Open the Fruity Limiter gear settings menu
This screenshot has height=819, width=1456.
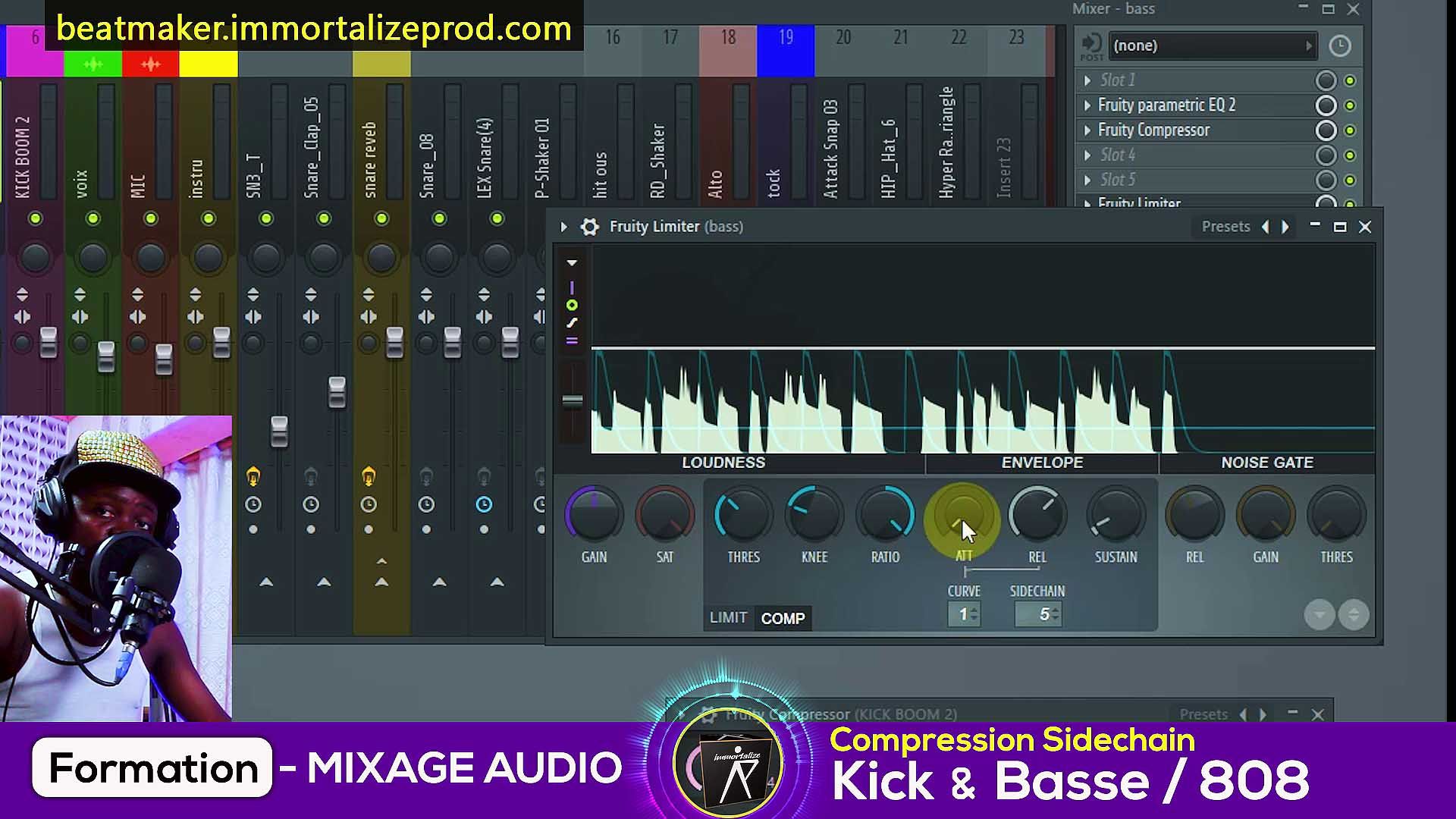tap(589, 227)
